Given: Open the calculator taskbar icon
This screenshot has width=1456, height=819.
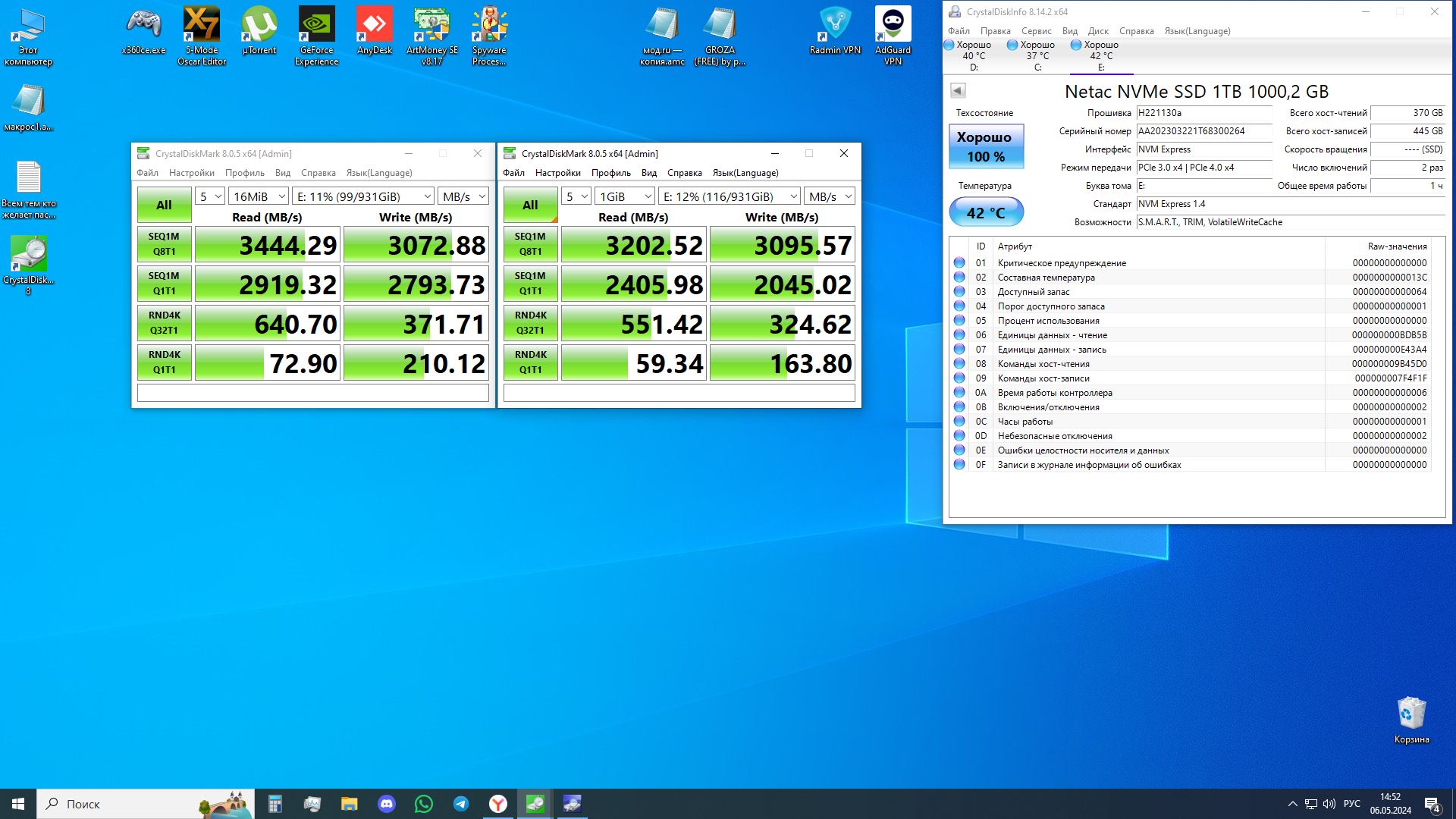Looking at the screenshot, I should point(275,804).
